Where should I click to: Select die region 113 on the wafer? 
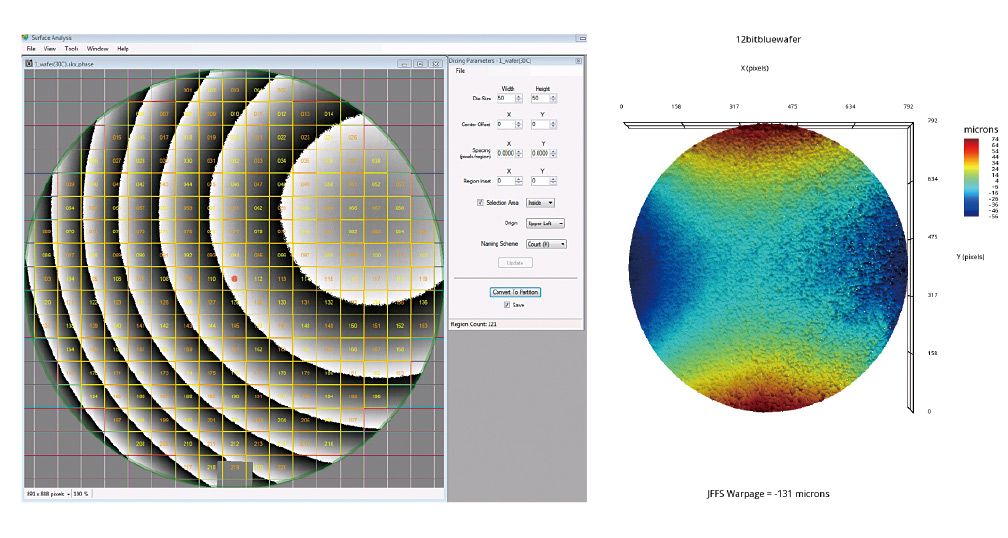tap(282, 279)
